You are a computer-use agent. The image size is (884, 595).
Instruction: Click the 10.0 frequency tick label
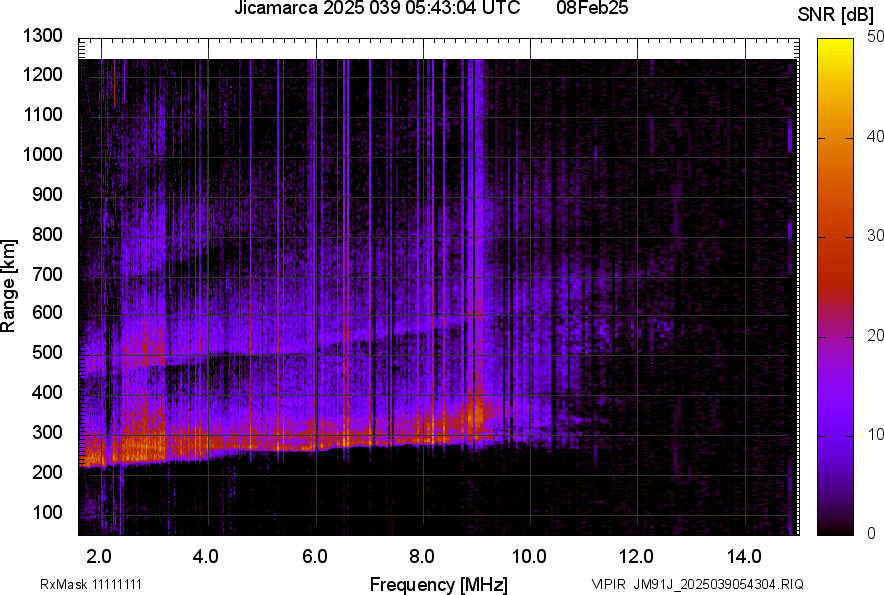click(x=528, y=555)
